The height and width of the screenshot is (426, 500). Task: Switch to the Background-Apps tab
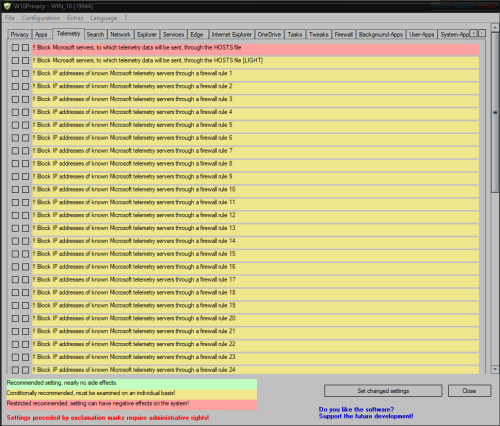click(x=381, y=34)
